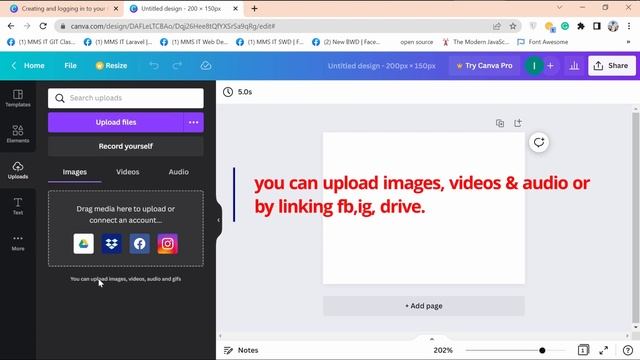Image resolution: width=640 pixels, height=360 pixels.
Task: Click the redo arrow in Canva toolbar
Action: [x=177, y=65]
